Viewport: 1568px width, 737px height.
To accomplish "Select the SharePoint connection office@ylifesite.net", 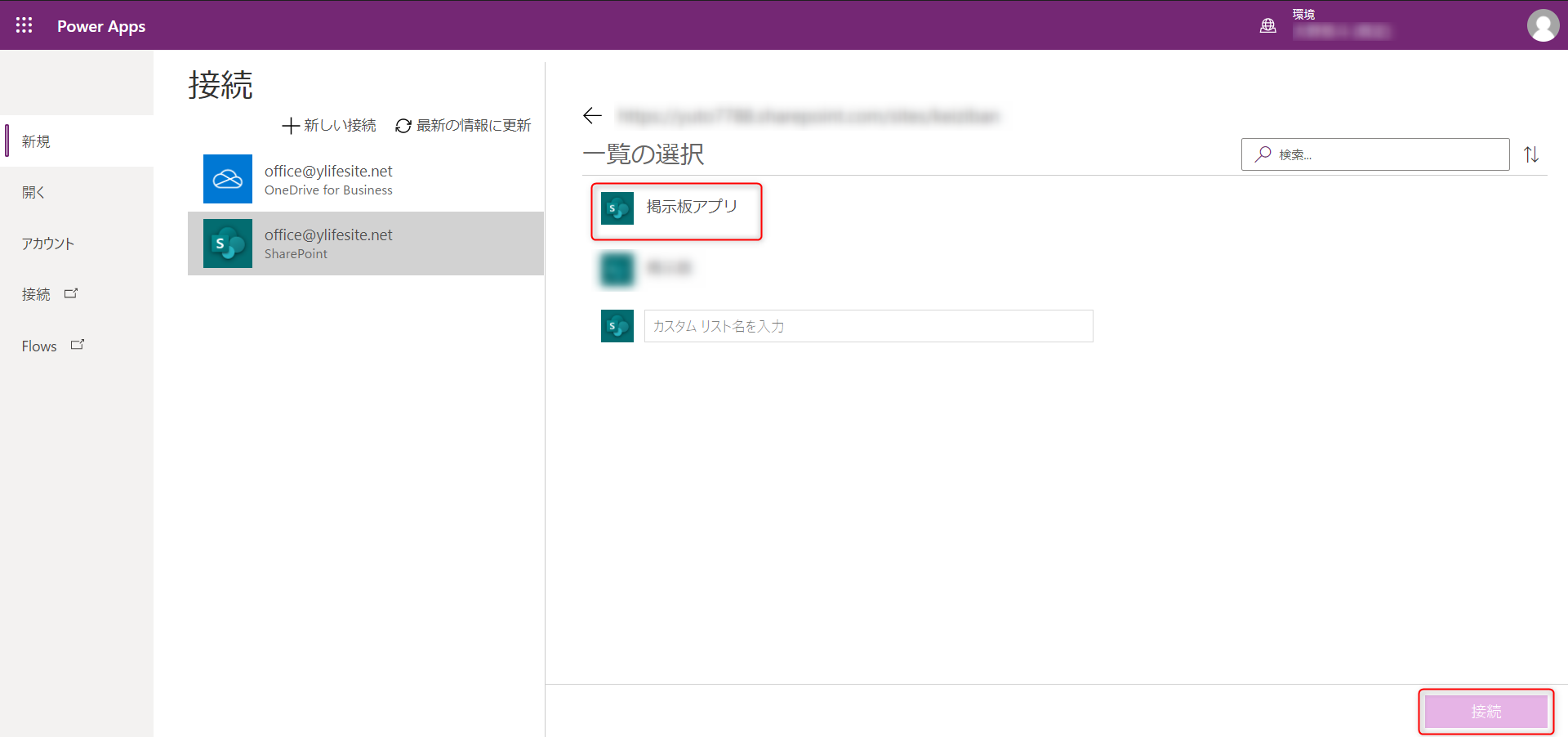I will coord(366,243).
